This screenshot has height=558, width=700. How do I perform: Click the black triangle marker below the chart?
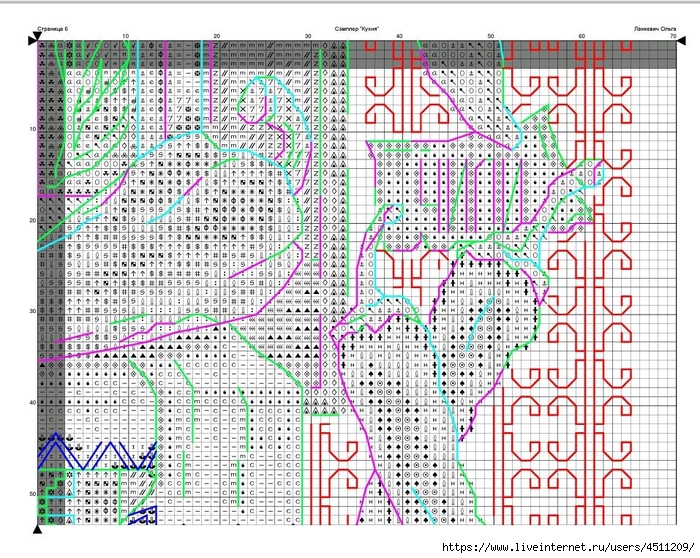click(x=38, y=529)
